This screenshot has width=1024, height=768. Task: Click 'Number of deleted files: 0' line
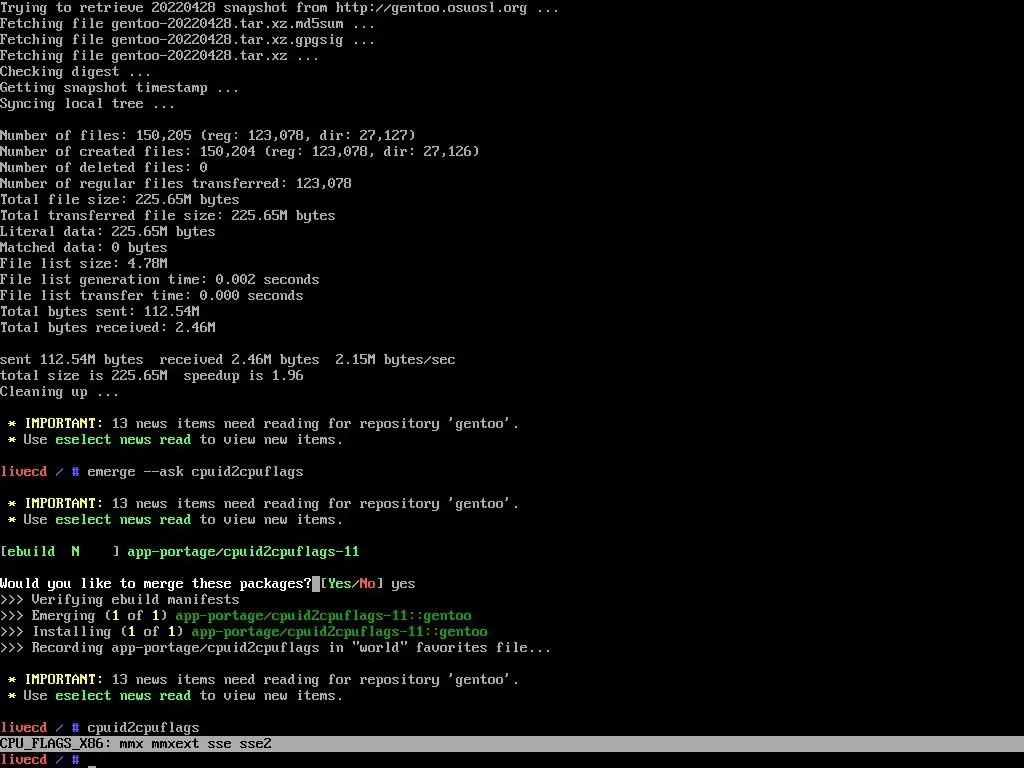tap(104, 168)
